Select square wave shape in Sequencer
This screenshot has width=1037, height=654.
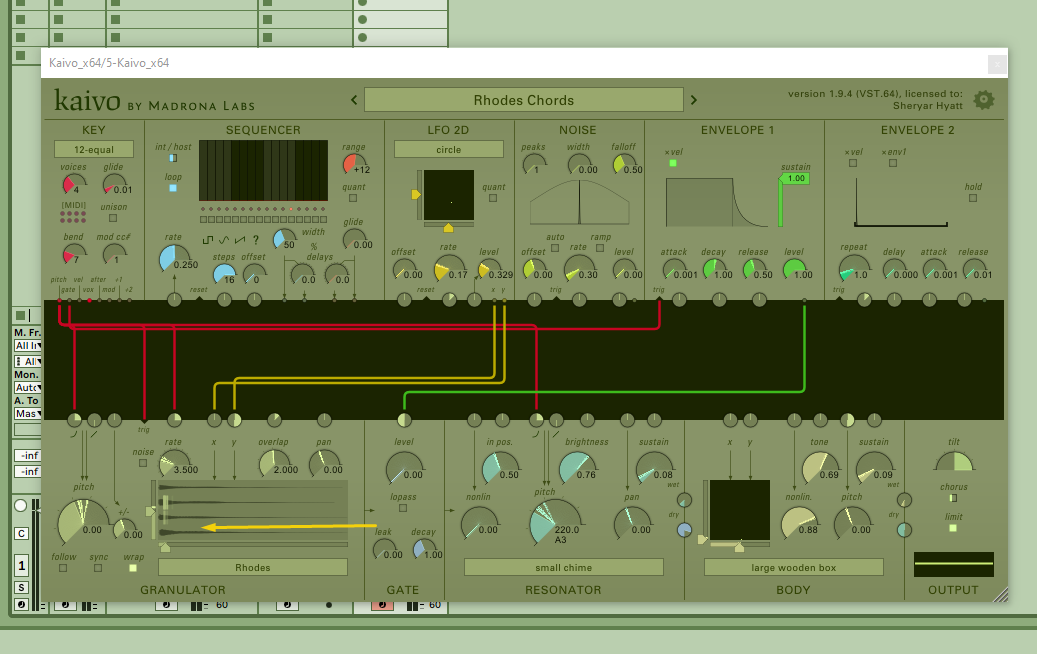[208, 240]
